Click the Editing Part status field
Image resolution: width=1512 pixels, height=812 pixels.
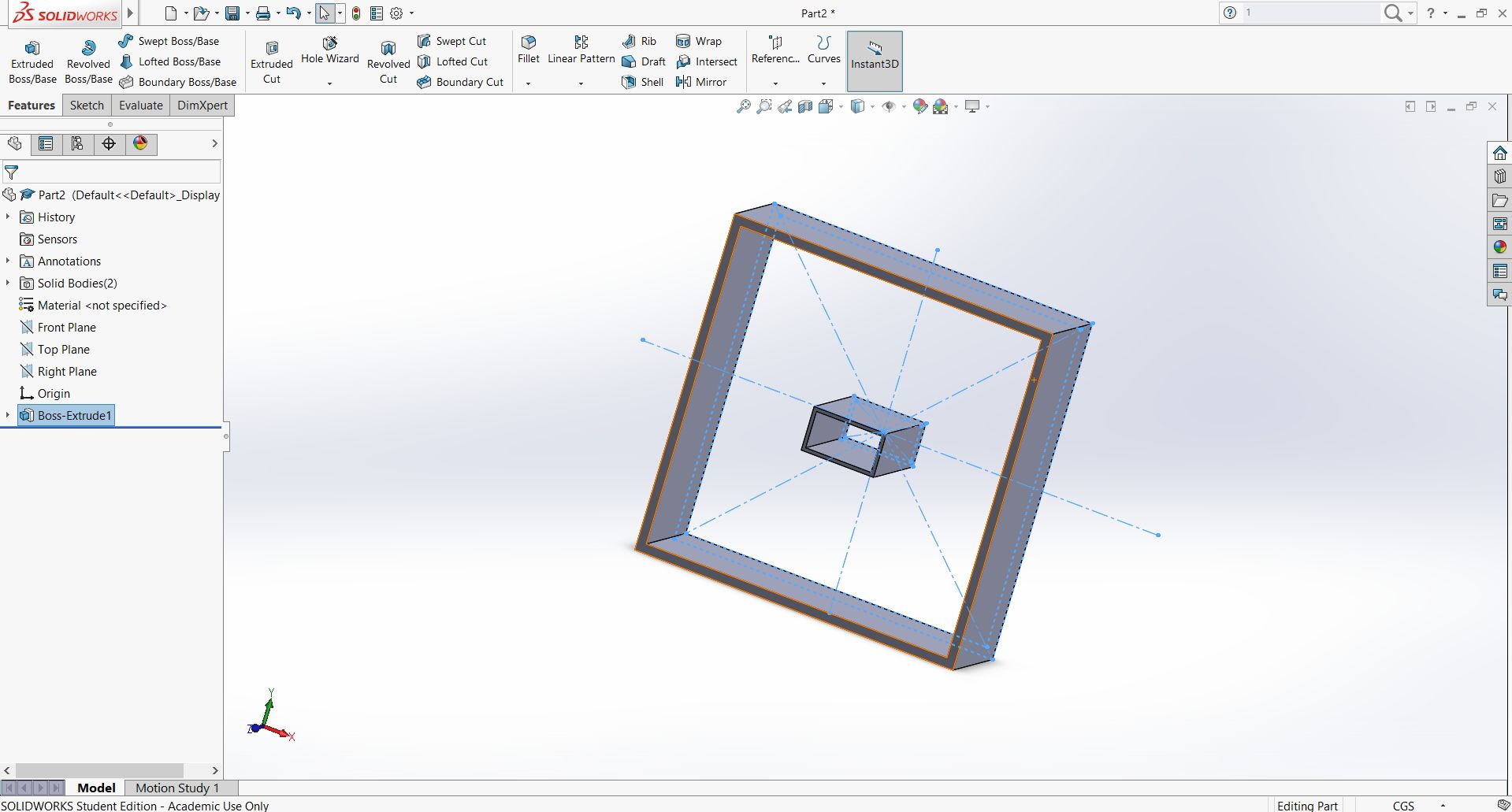click(1307, 805)
